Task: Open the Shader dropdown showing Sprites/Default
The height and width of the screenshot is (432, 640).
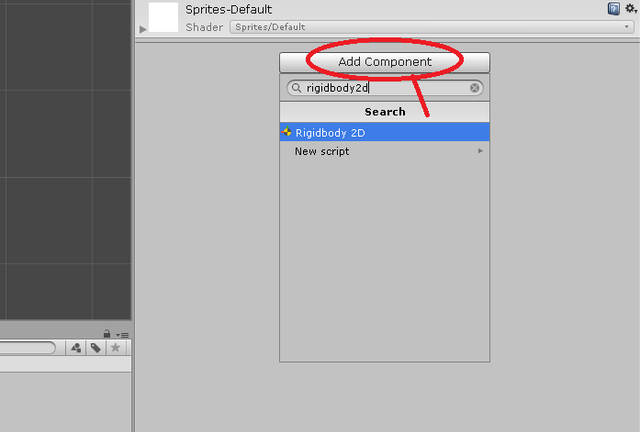Action: (x=430, y=27)
